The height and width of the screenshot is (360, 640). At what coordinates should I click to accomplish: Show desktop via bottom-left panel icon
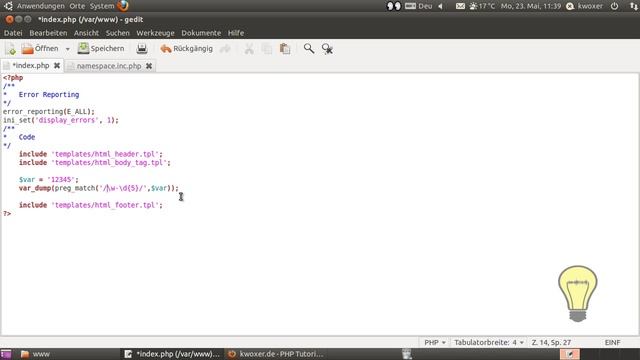pos(6,354)
